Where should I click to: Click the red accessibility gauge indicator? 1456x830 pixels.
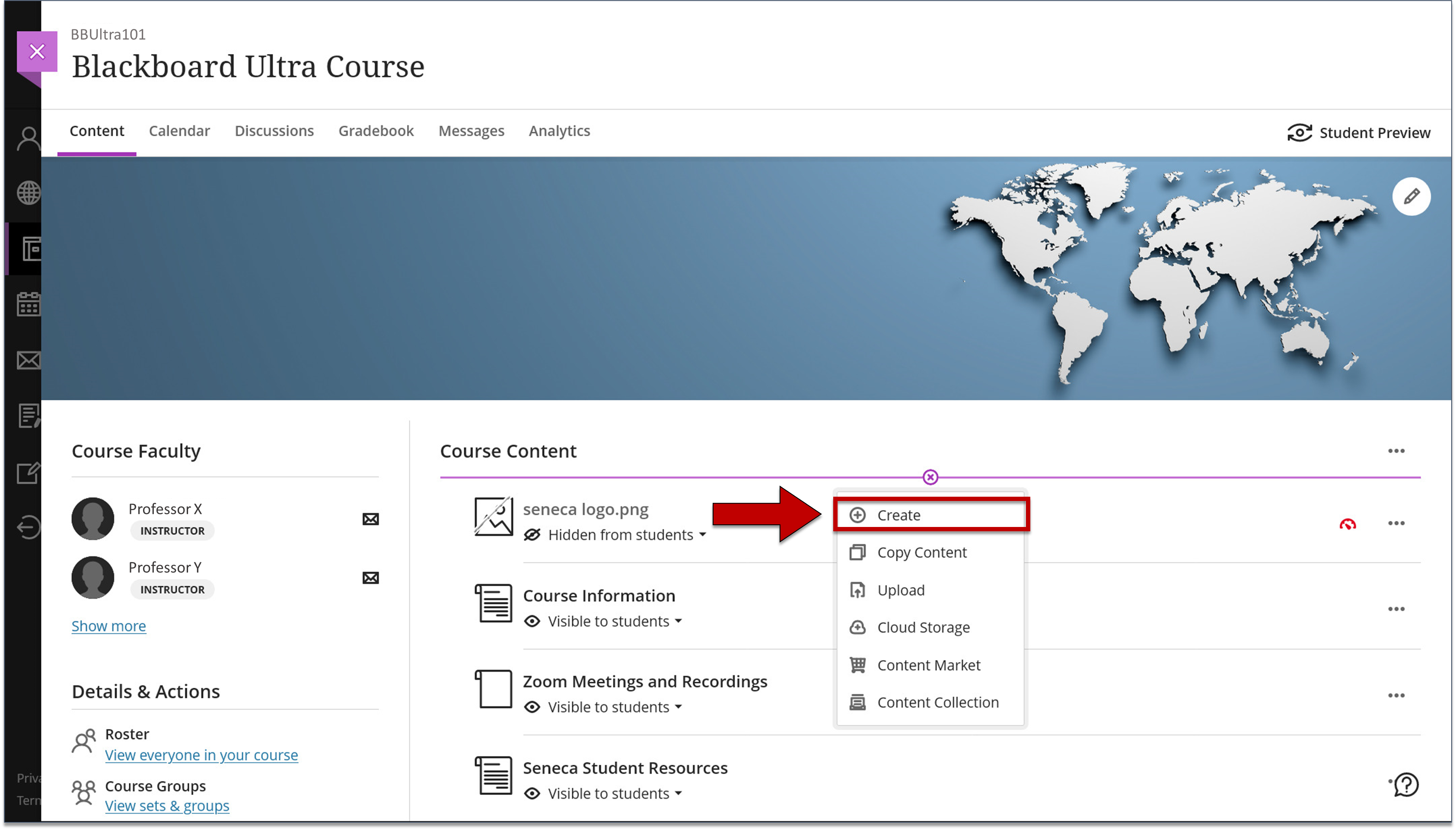[x=1347, y=524]
